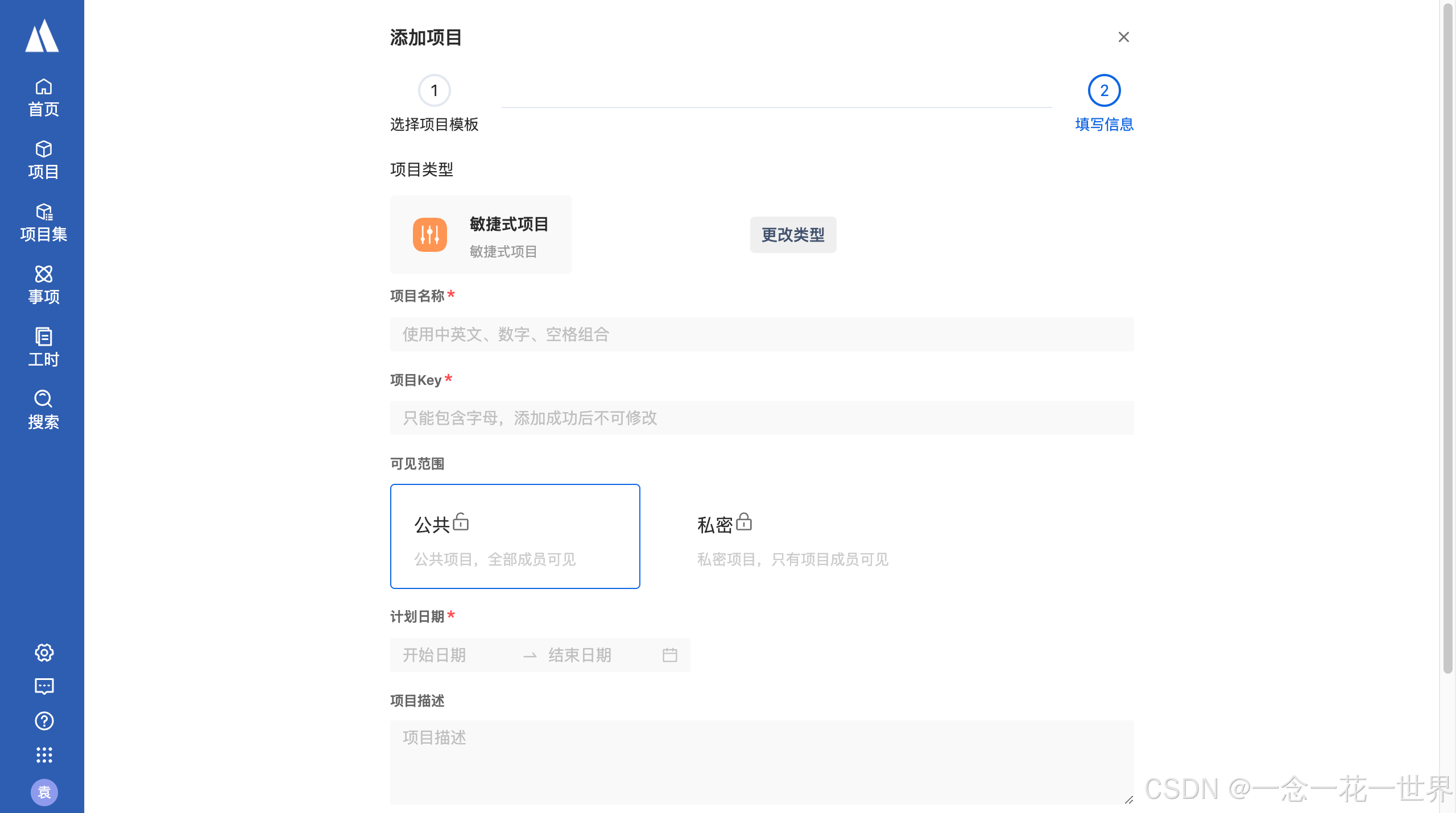
Task: Open 事项 work items in sidebar
Action: click(43, 285)
